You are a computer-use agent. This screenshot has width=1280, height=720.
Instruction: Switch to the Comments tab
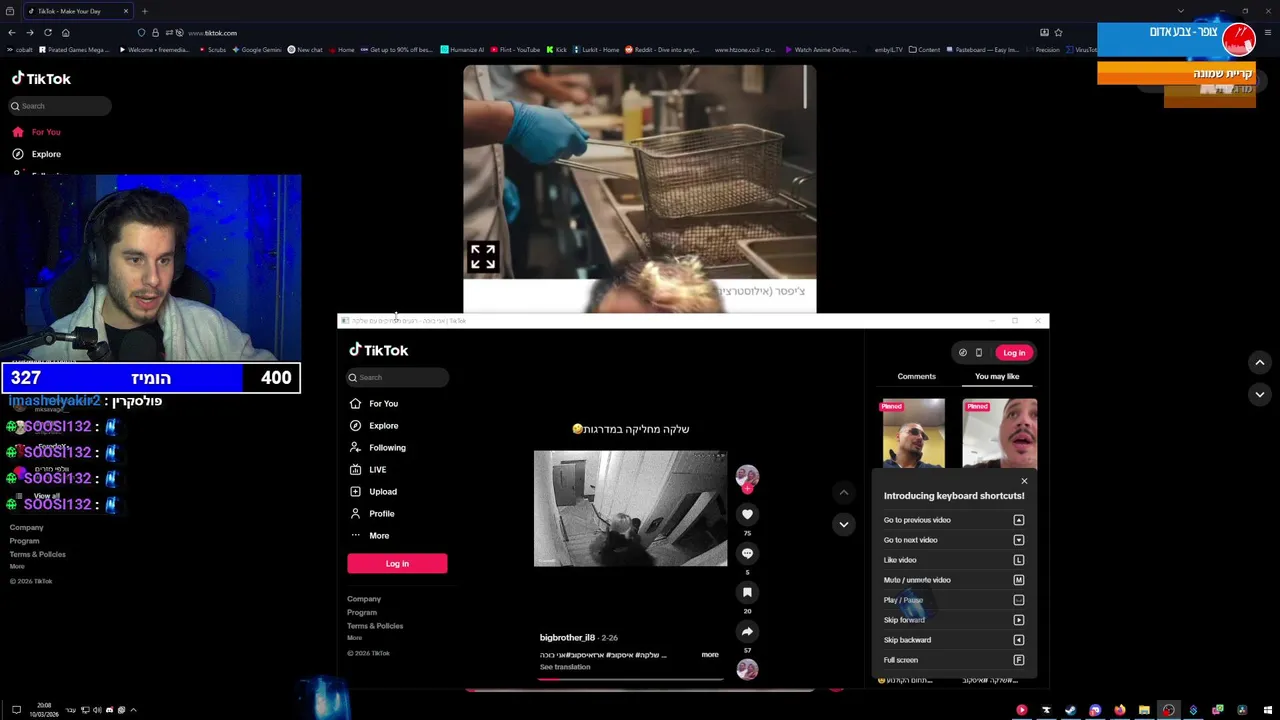pyautogui.click(x=916, y=376)
